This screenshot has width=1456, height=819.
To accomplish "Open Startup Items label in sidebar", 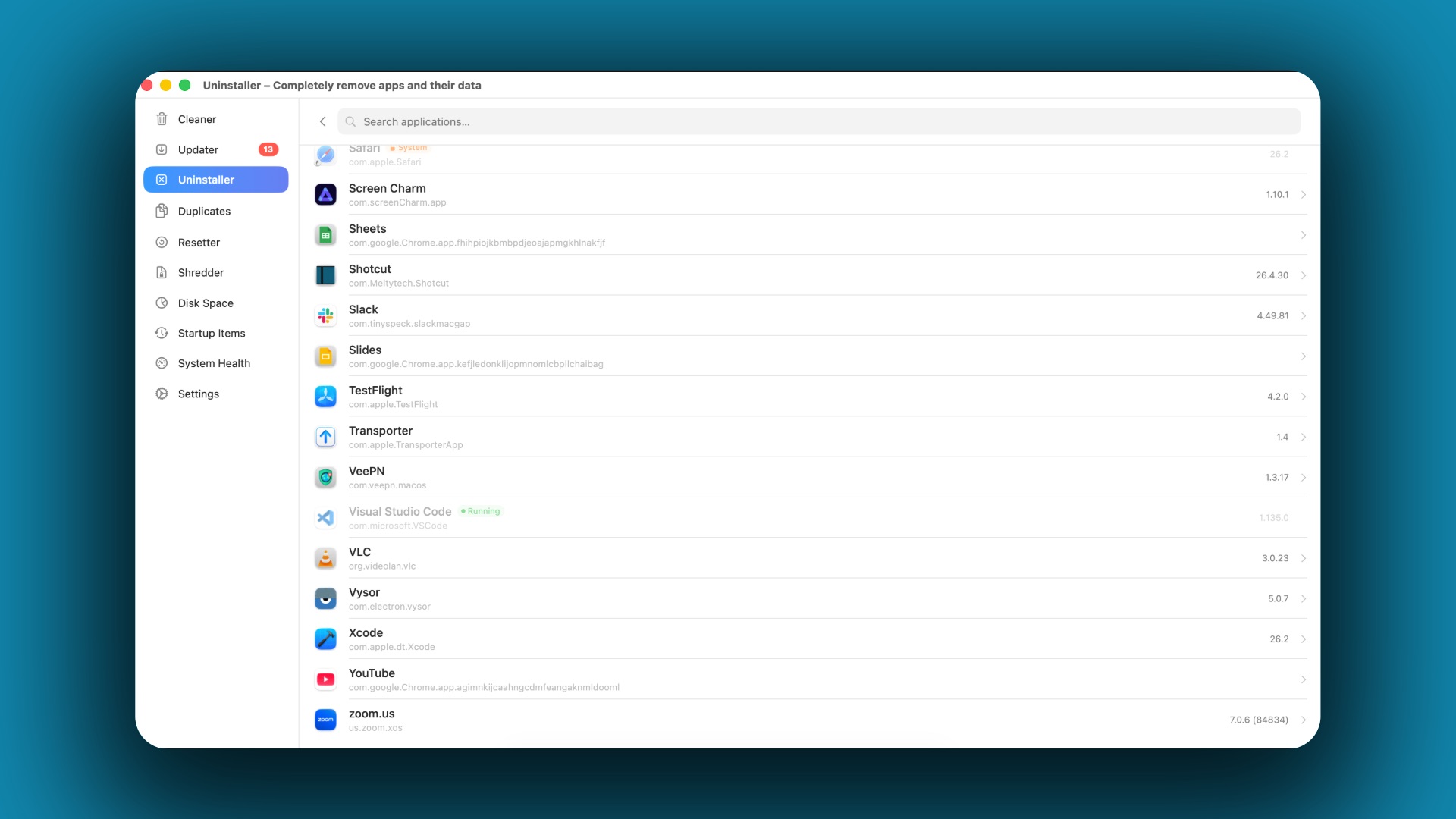I will pos(212,333).
